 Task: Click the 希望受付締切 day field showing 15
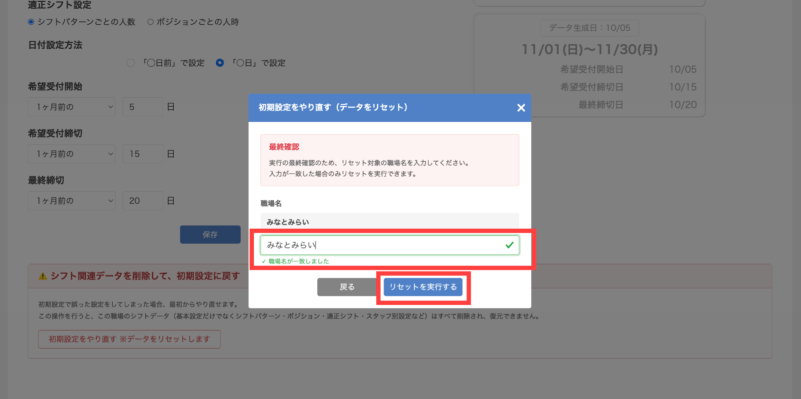143,154
